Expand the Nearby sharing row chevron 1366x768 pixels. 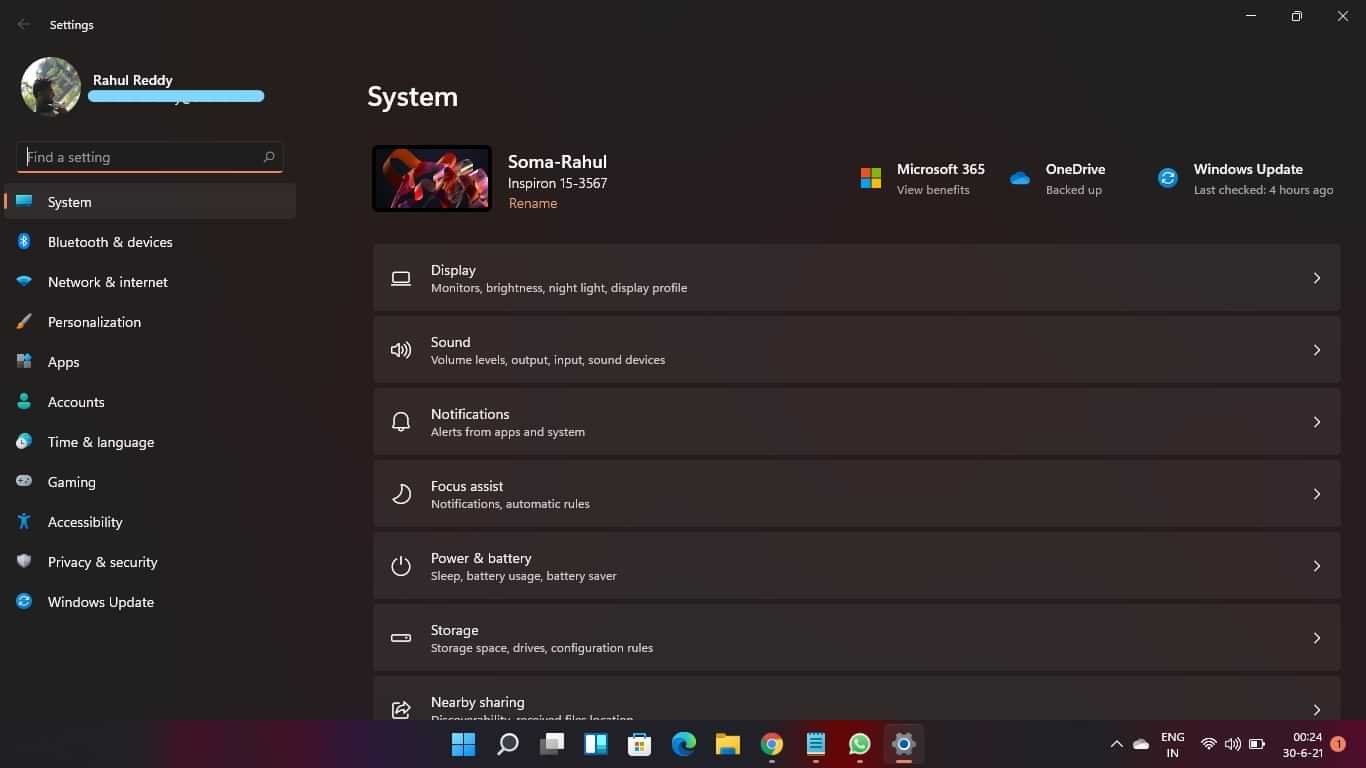[x=1317, y=709]
